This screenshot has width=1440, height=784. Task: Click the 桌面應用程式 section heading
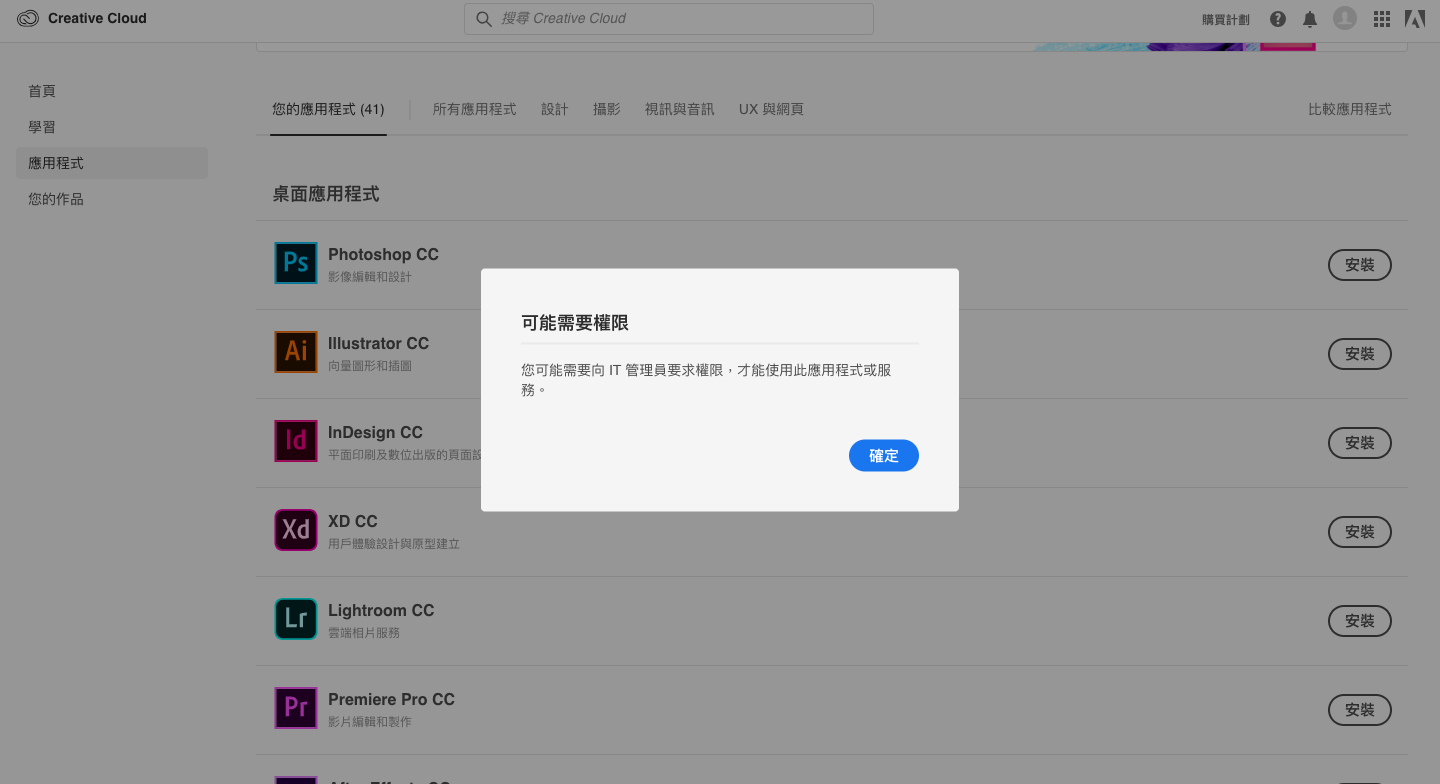pos(326,194)
